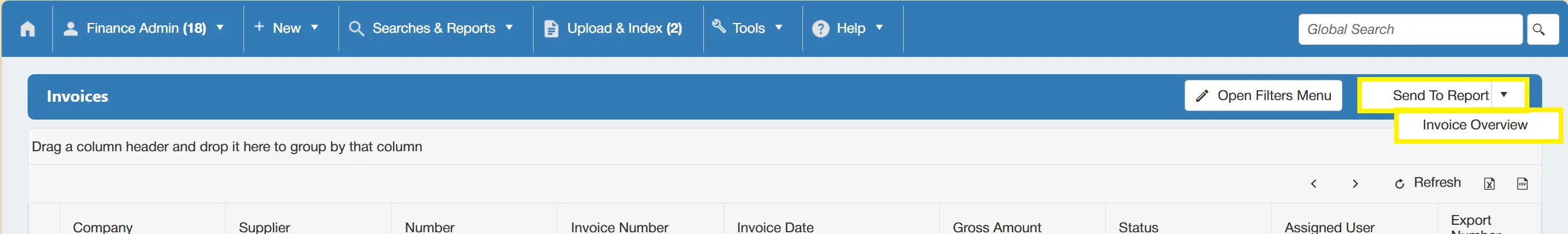
Task: Expand the Send To Report dropdown arrow
Action: pos(1504,95)
